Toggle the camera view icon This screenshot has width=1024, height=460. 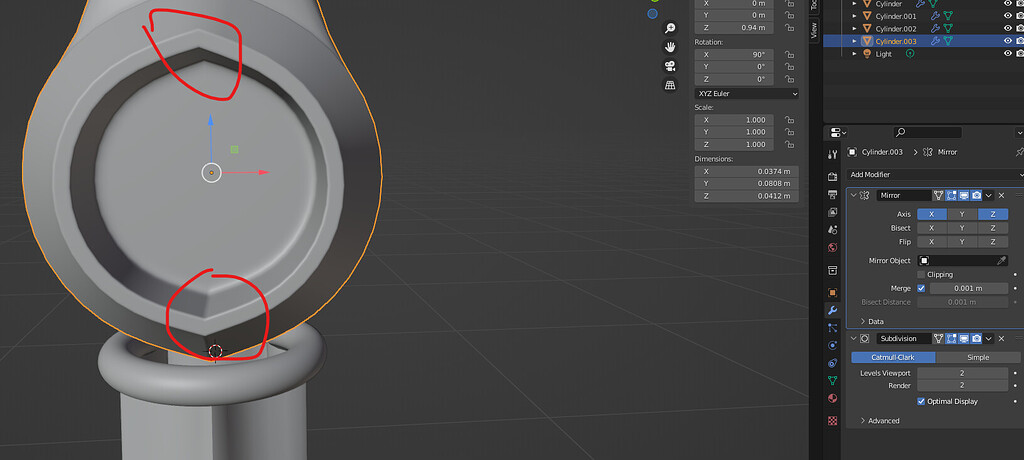[669, 66]
